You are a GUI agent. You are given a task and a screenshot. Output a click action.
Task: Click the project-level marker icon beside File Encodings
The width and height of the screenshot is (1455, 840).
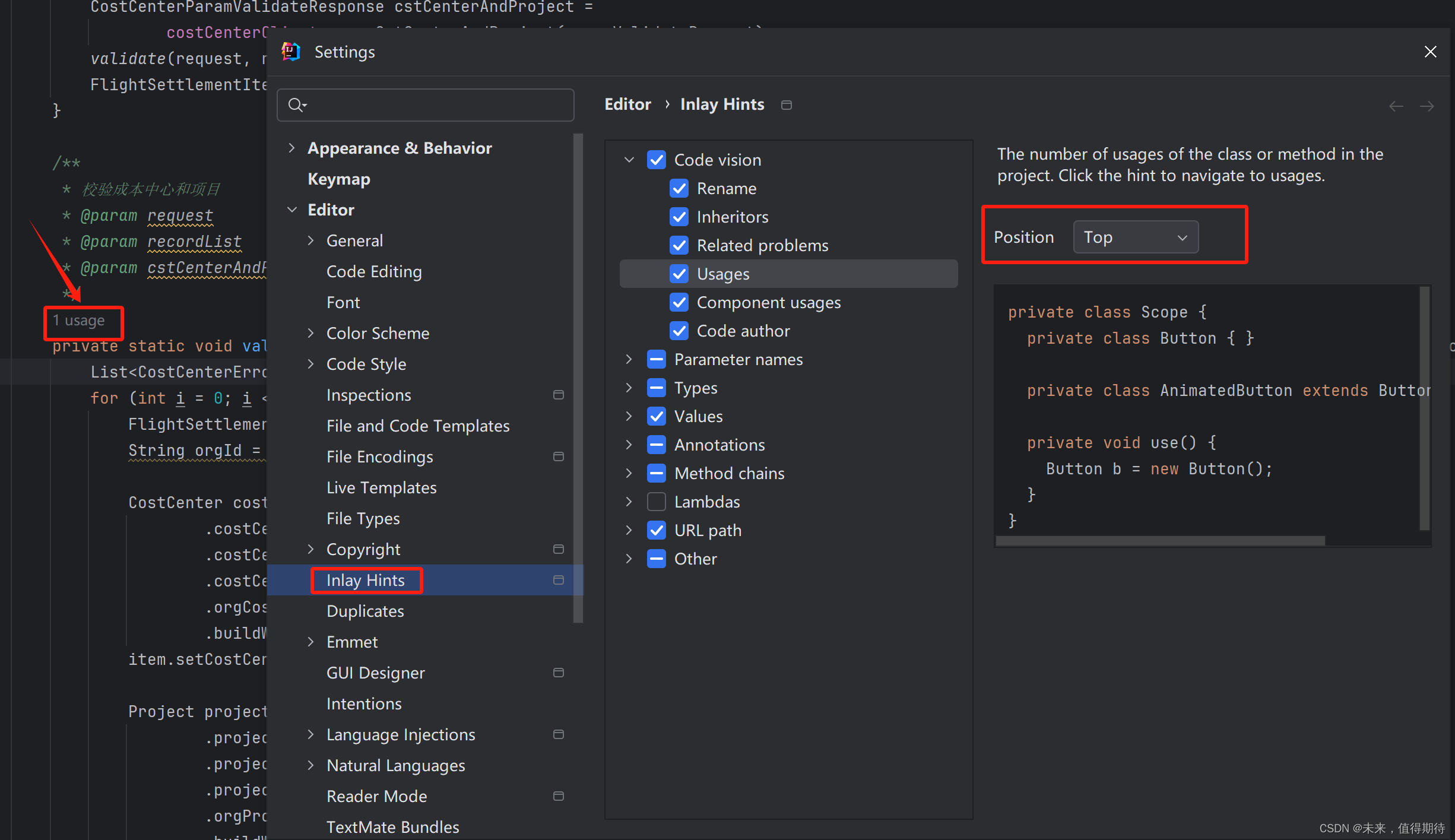[x=558, y=457]
